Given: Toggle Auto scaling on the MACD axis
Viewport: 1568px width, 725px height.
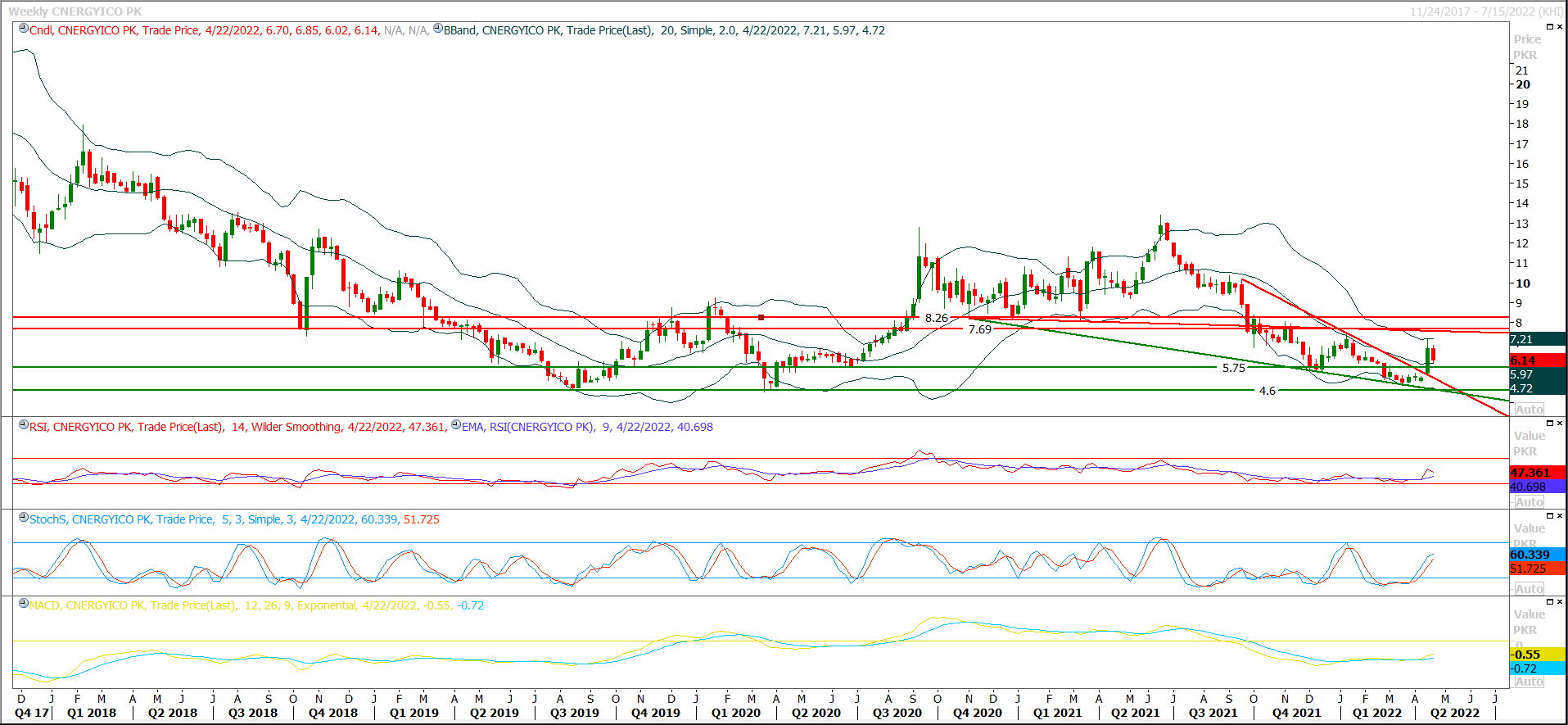Looking at the screenshot, I should 1528,682.
